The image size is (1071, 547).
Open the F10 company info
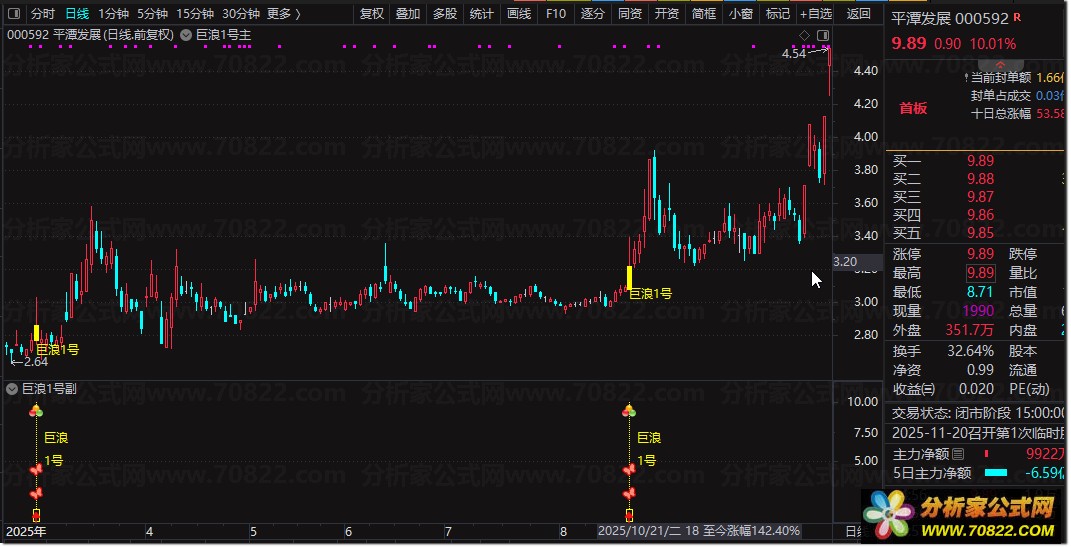point(556,14)
